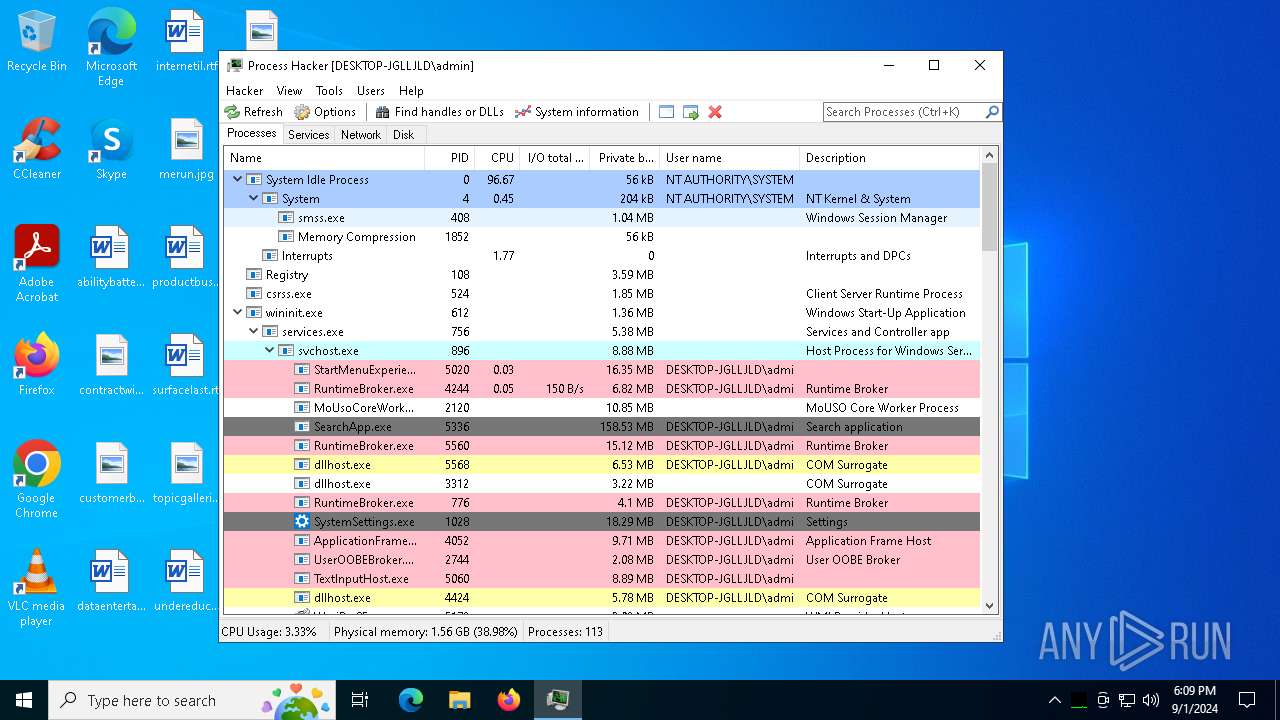Click the find window toolbar icon
1280x720 pixels.
(666, 112)
